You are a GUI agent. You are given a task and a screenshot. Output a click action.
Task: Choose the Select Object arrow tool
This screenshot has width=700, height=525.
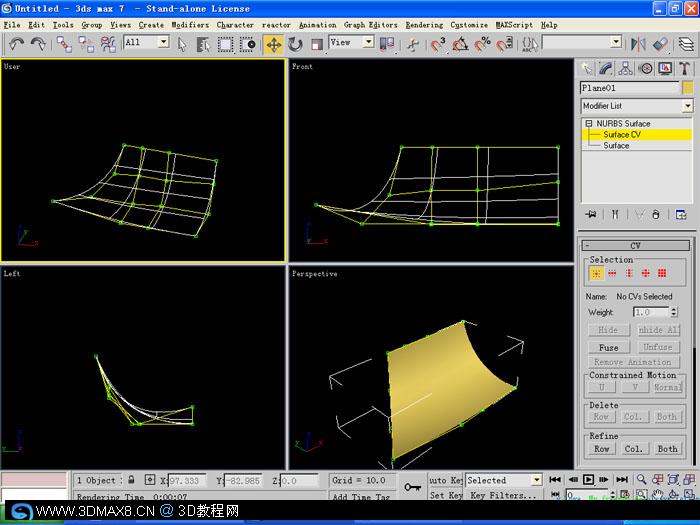pos(182,44)
